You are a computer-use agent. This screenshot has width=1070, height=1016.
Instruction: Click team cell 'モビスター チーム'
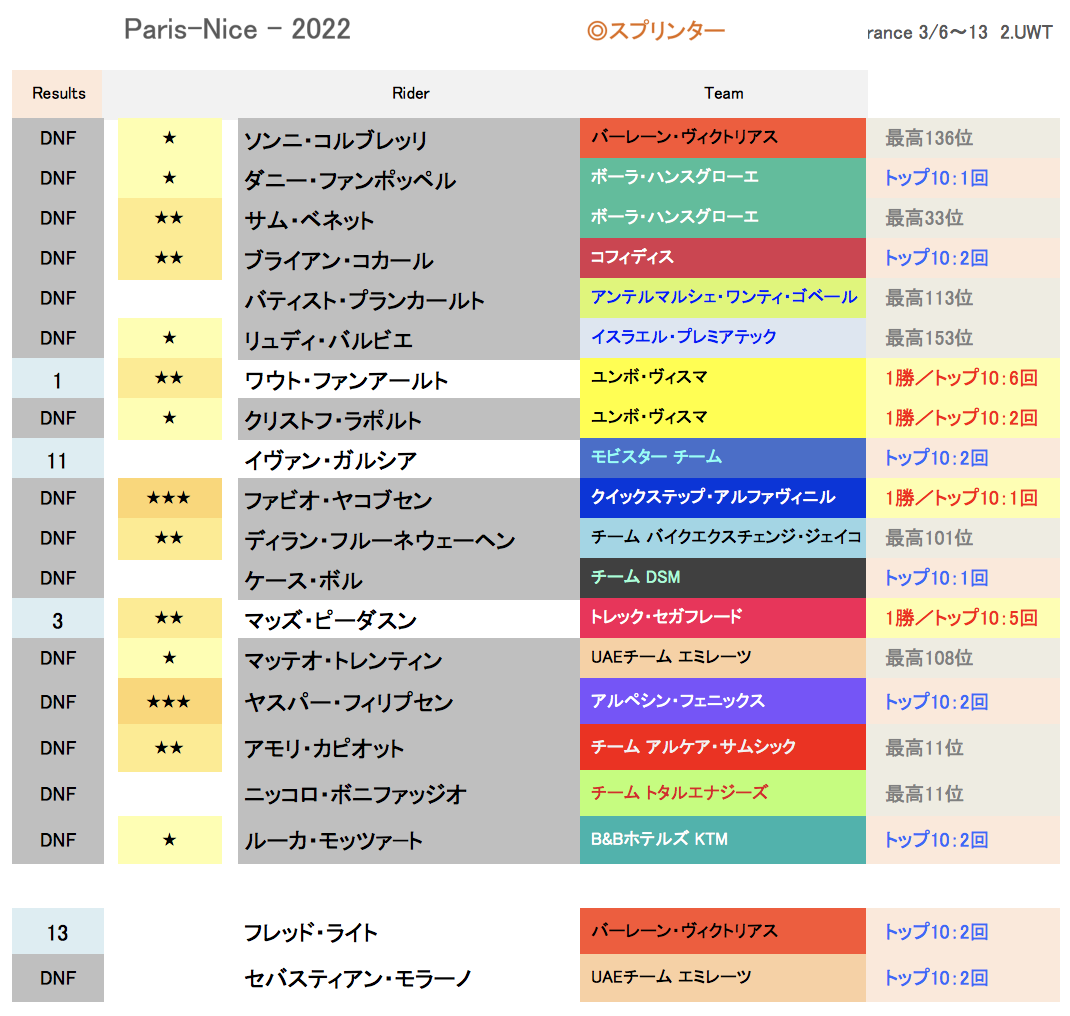click(723, 457)
